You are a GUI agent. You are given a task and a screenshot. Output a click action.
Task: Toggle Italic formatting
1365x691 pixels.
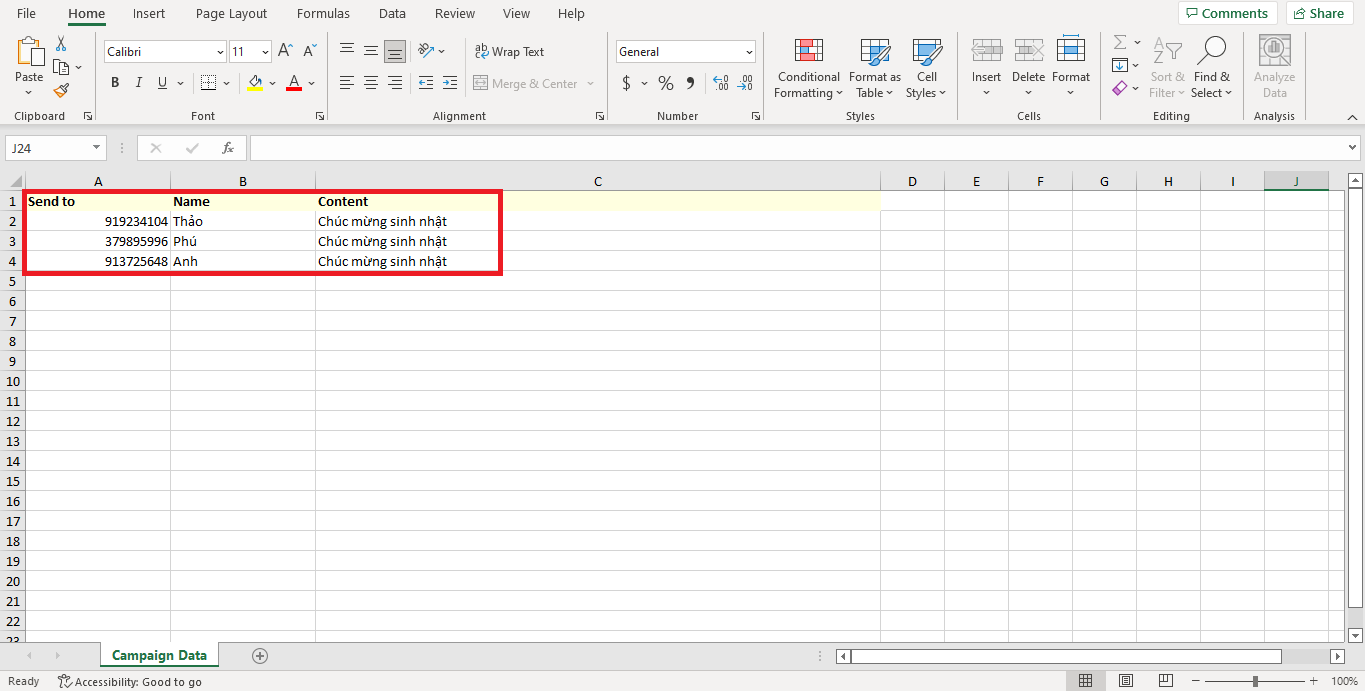coord(139,83)
